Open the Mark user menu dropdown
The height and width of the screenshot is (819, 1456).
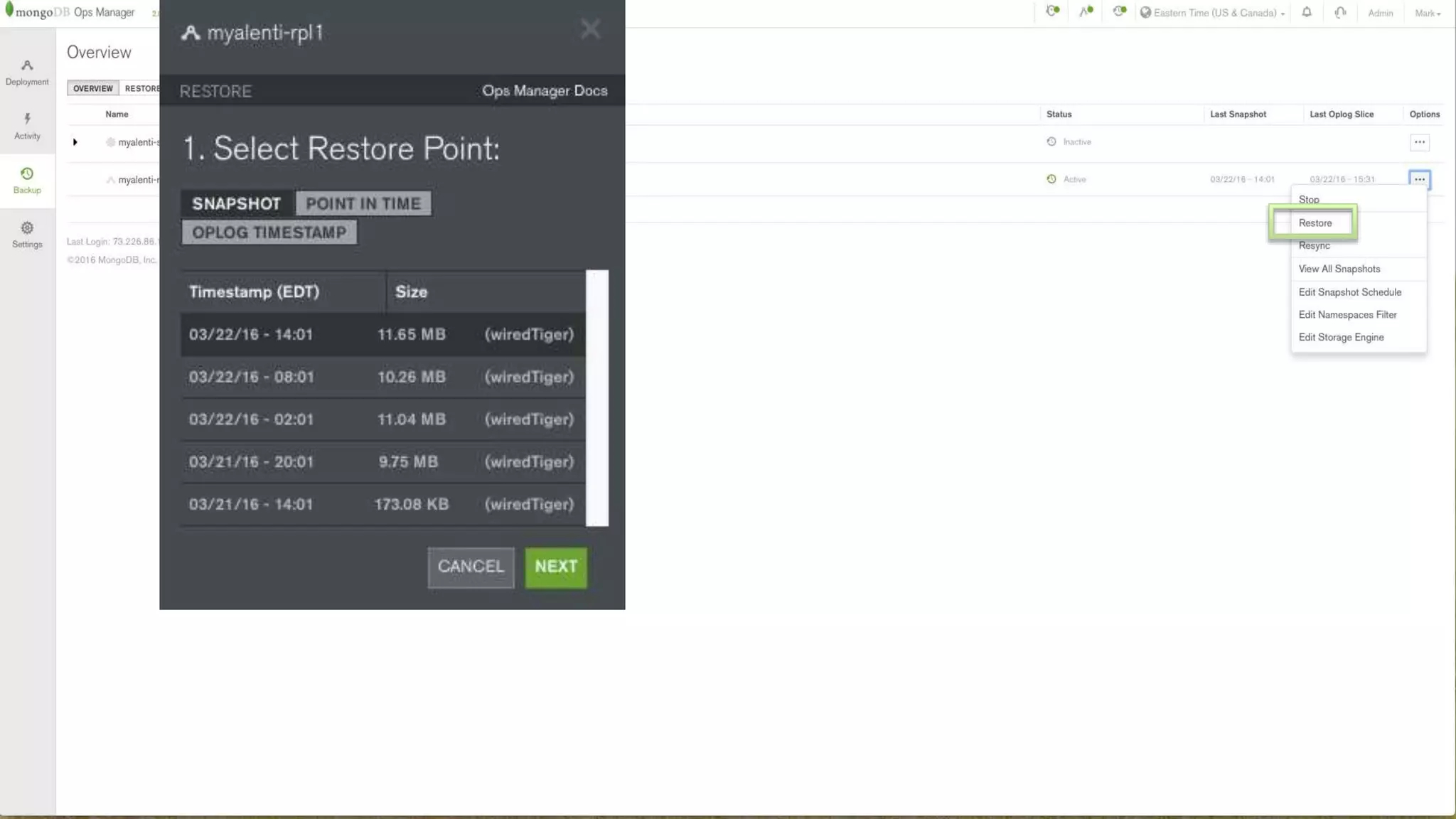click(1427, 13)
